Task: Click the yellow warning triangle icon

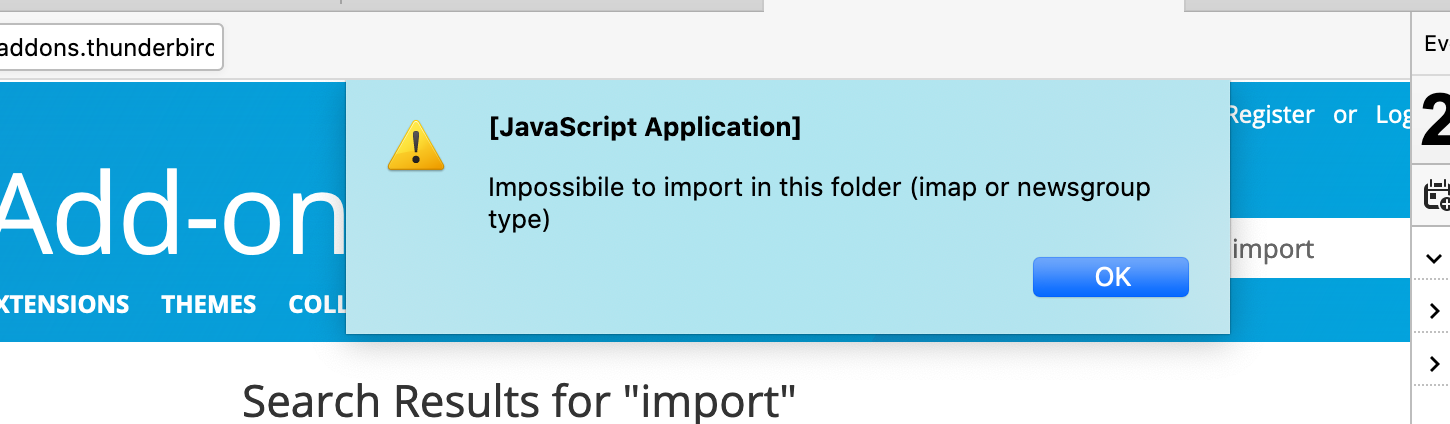Action: click(x=416, y=145)
